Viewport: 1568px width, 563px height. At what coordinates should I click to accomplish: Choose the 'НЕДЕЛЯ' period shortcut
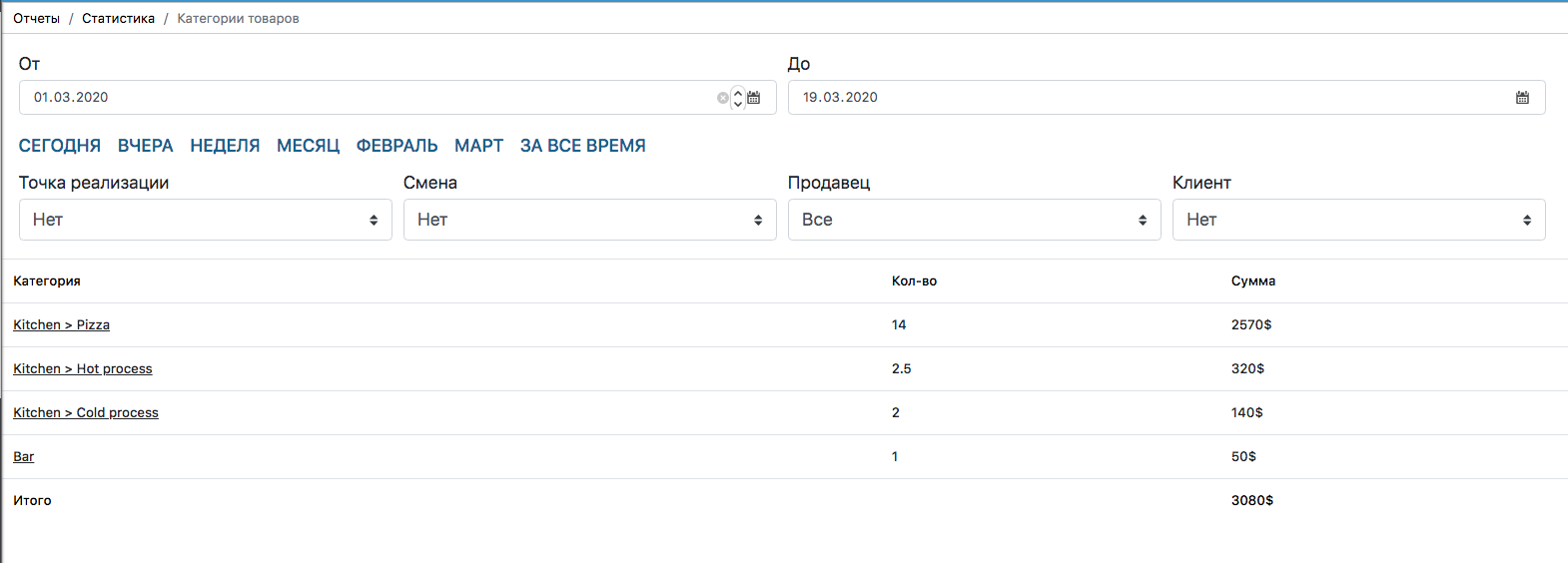click(225, 146)
